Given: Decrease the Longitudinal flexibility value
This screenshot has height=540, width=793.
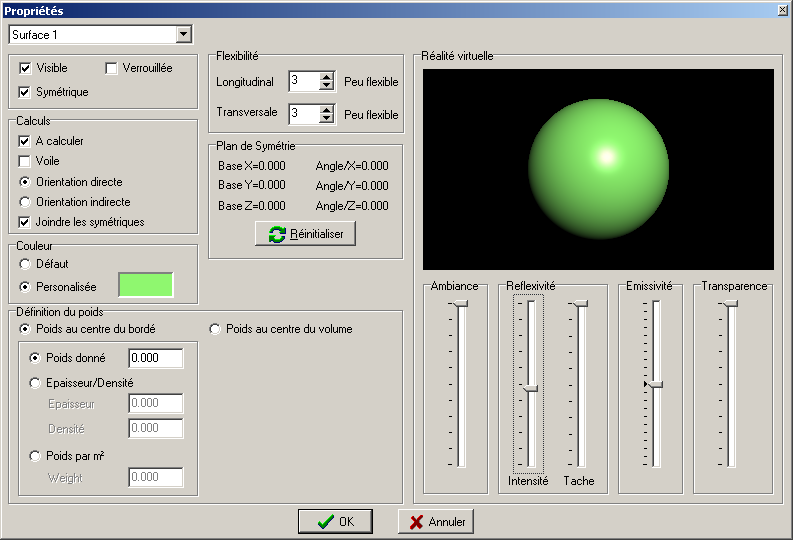Looking at the screenshot, I should click(327, 86).
